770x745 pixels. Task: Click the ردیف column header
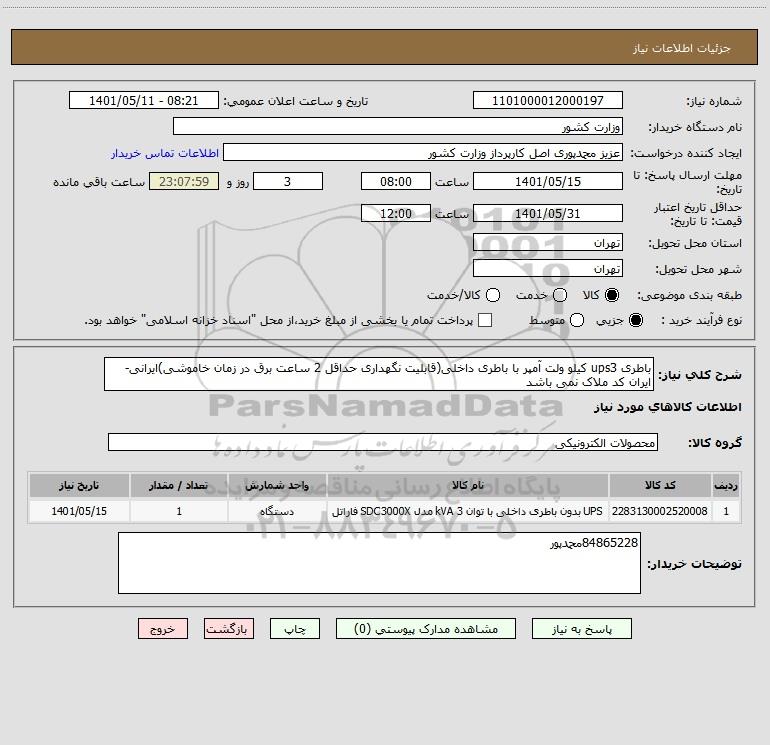[x=726, y=485]
